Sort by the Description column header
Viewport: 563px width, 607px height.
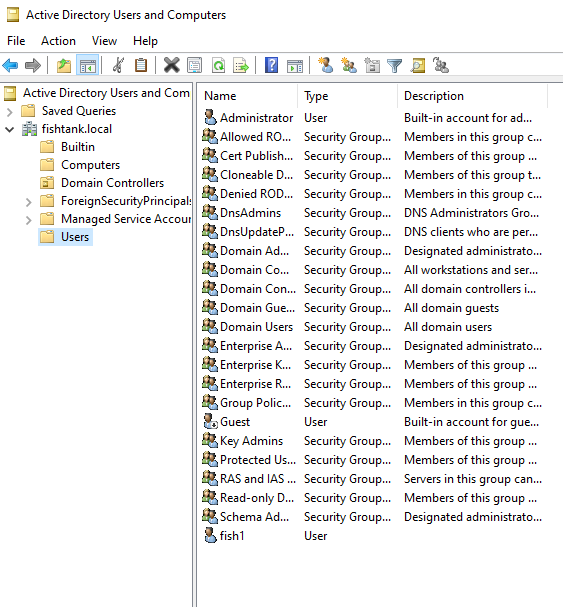click(473, 96)
